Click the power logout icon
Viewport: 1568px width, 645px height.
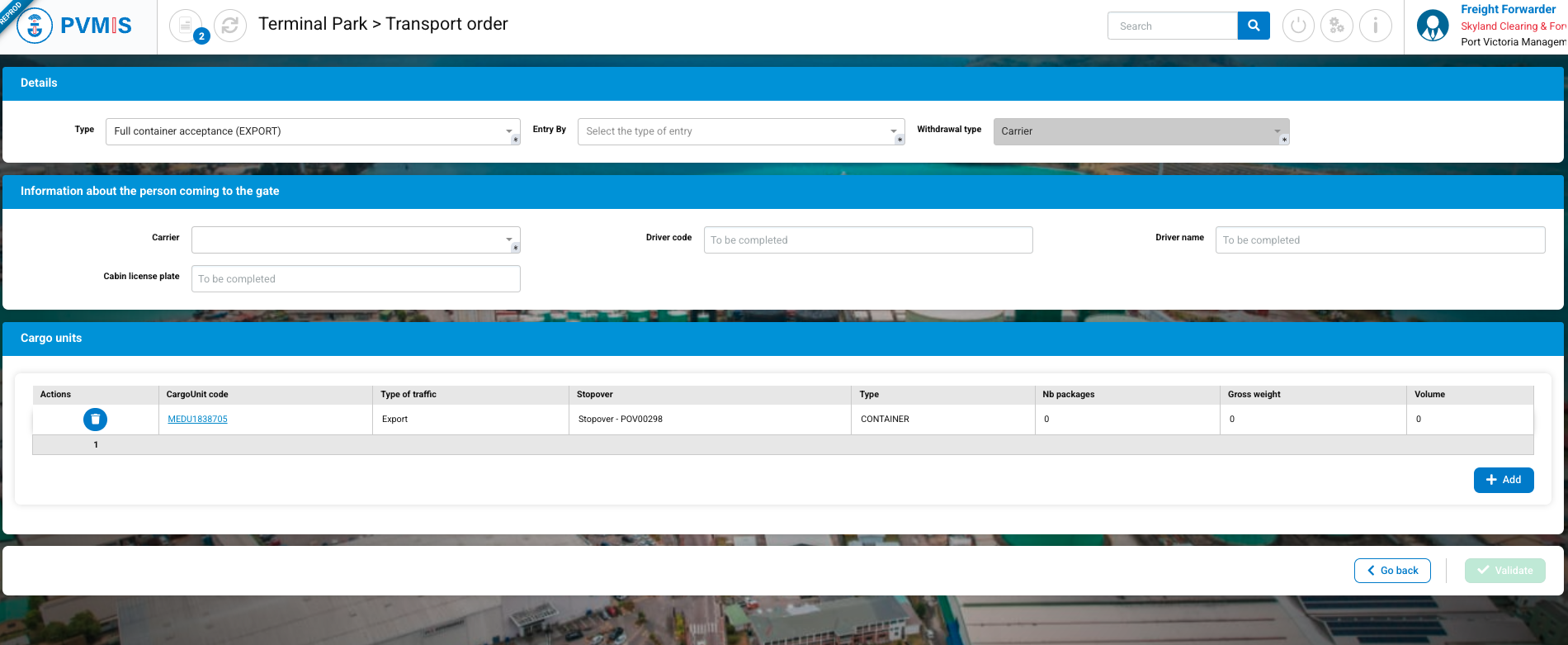1298,26
